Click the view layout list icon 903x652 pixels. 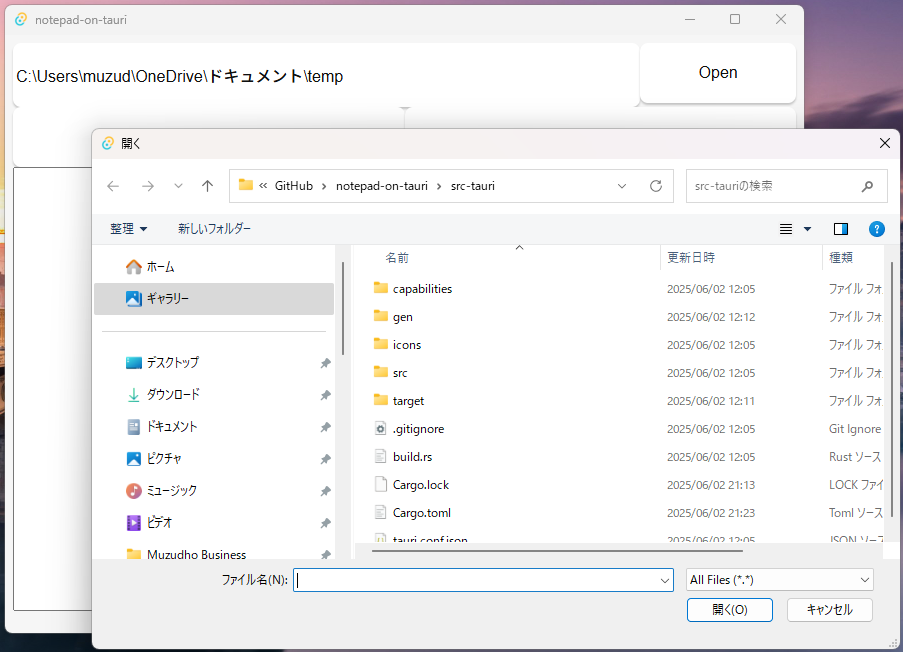tap(786, 229)
